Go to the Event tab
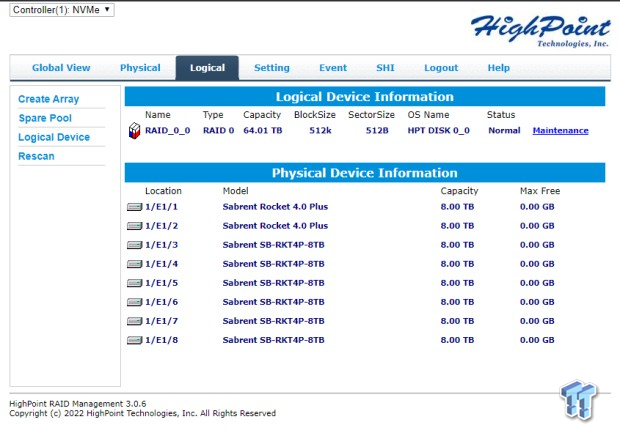 coord(333,68)
